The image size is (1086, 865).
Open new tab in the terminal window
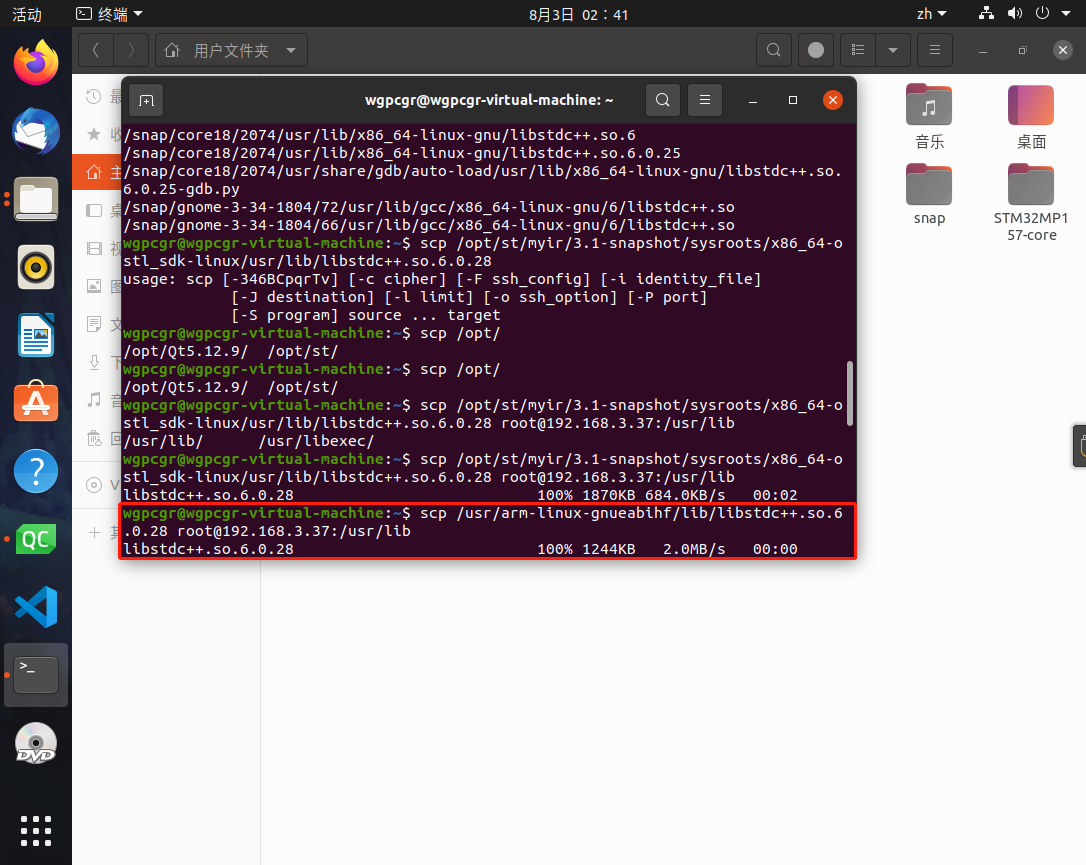(x=146, y=100)
